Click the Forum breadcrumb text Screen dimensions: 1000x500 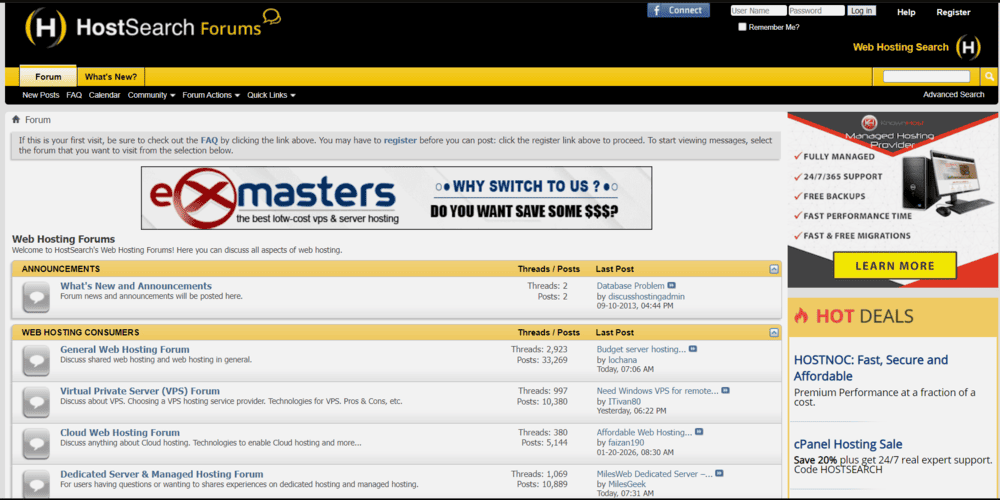pyautogui.click(x=38, y=120)
